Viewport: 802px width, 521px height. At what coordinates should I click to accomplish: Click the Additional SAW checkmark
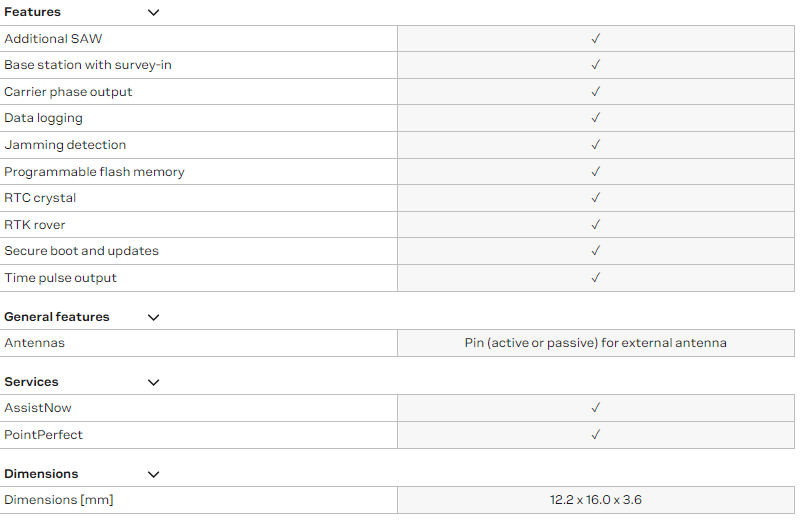pos(595,38)
